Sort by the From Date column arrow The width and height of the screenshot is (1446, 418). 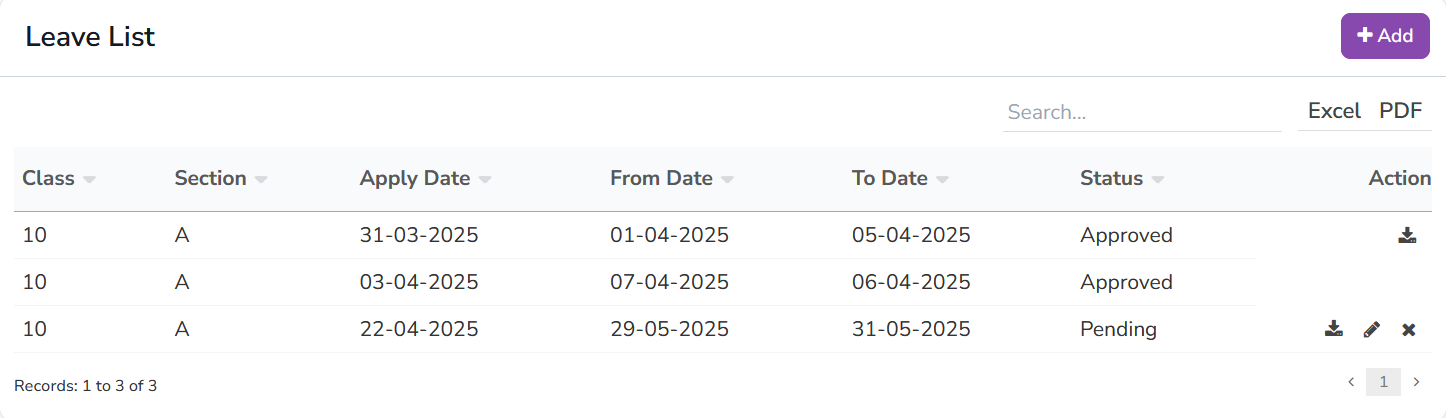(x=727, y=180)
